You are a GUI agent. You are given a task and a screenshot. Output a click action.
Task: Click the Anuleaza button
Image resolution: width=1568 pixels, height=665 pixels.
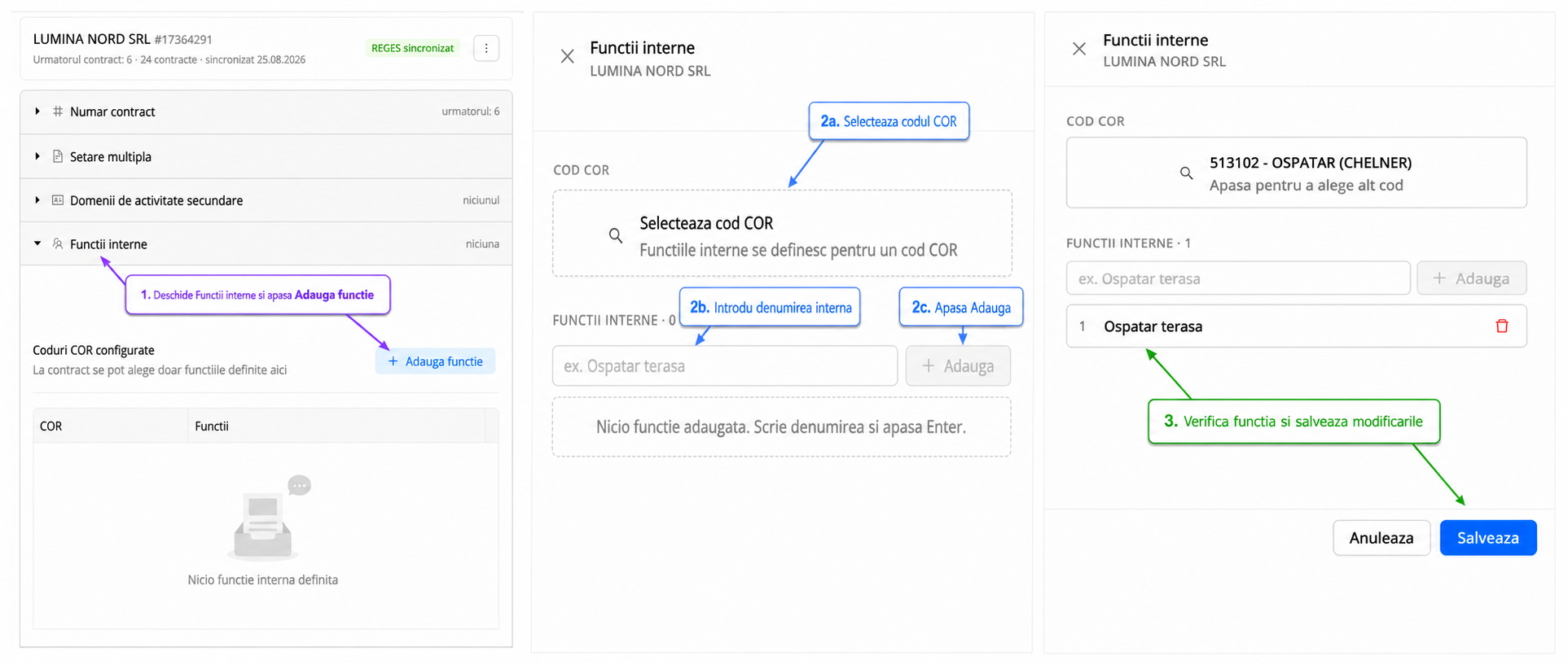tap(1381, 538)
